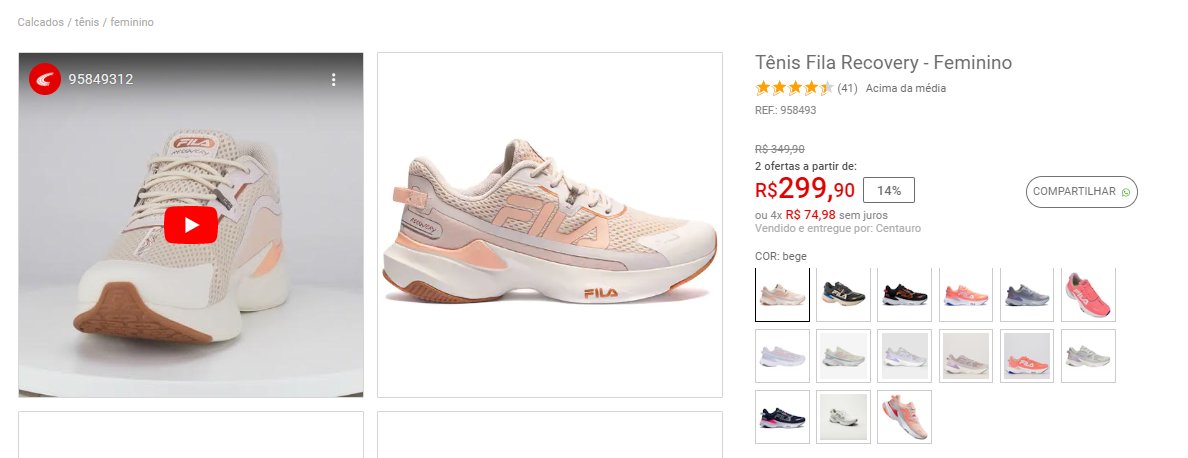Open the main side-view shoe image
The height and width of the screenshot is (458, 1188).
[550, 225]
